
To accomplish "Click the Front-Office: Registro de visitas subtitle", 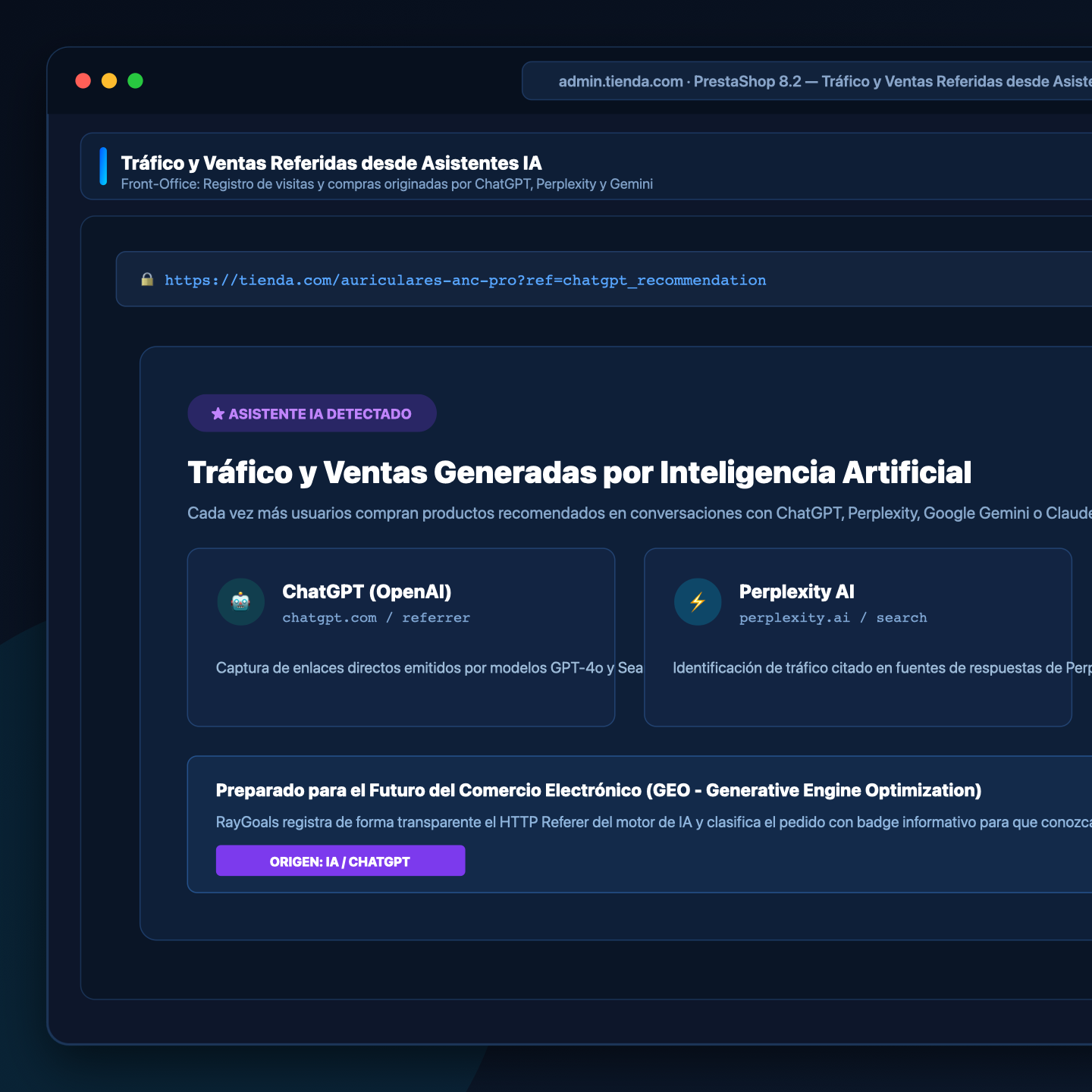I will (x=387, y=184).
